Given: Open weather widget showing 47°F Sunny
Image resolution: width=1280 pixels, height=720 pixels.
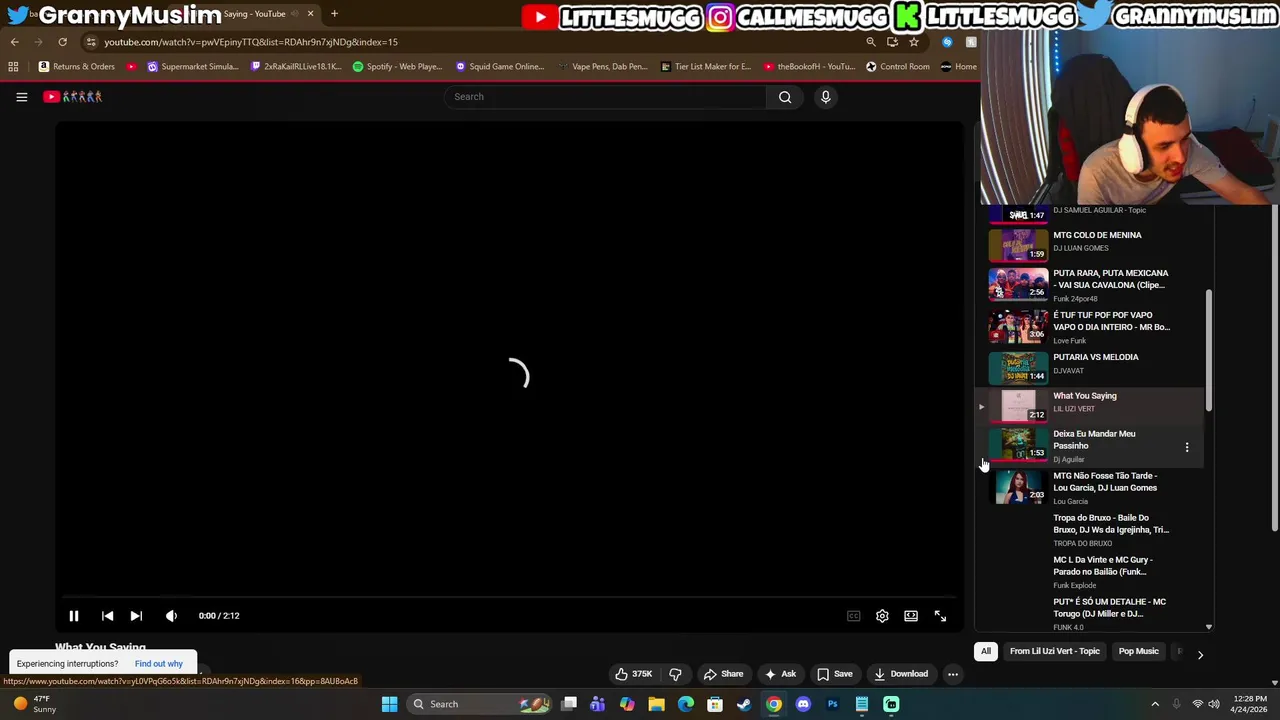Looking at the screenshot, I should tap(33, 704).
